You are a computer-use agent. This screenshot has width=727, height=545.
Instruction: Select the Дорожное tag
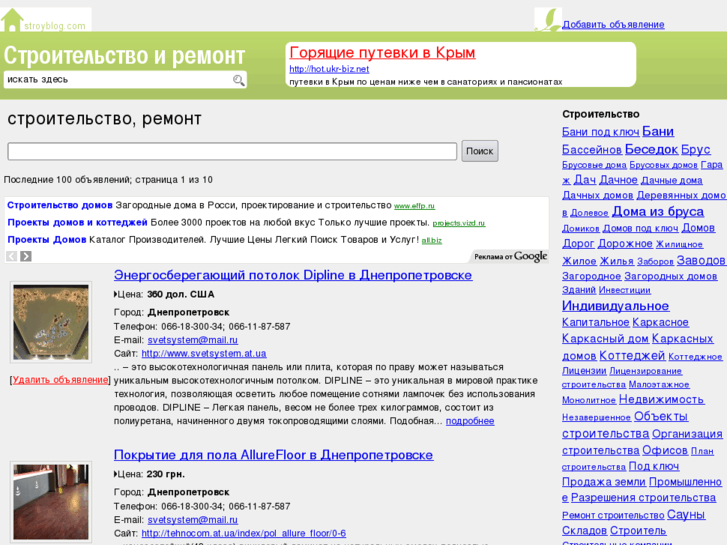pyautogui.click(x=625, y=244)
